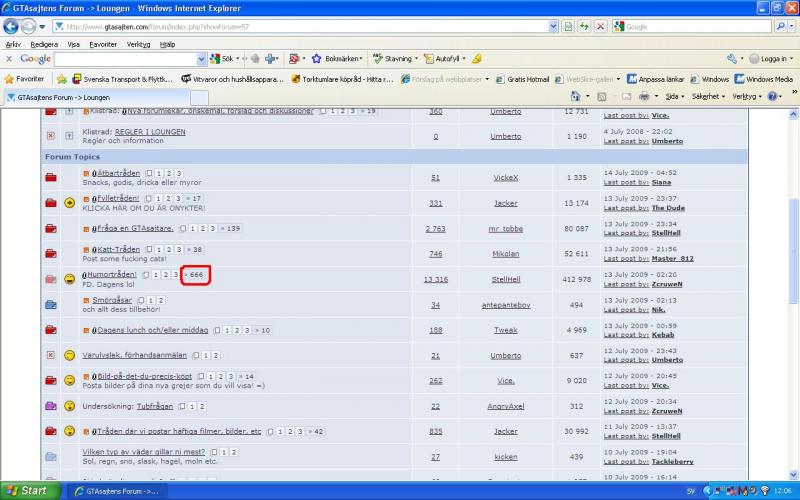This screenshot has width=800, height=500.
Task: Click the purple poll folder beside Tubfrågan
Action: click(x=51, y=406)
